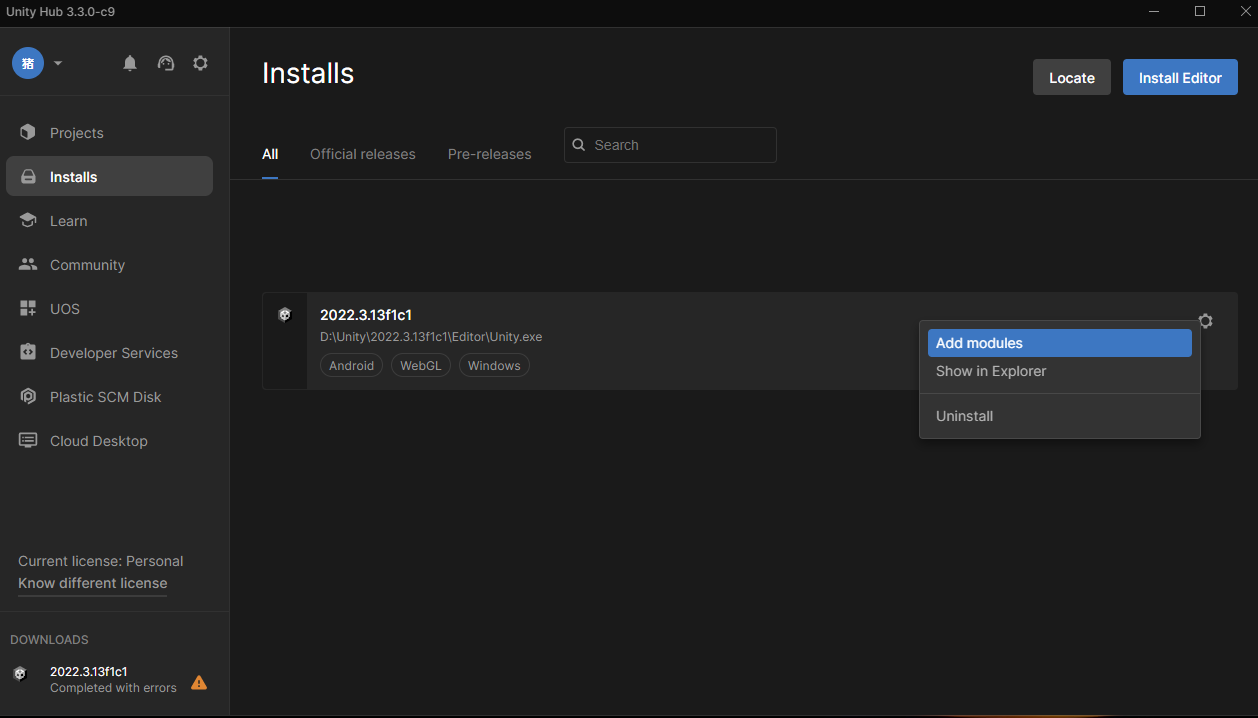Click the WebGL module tag
The height and width of the screenshot is (718, 1258).
(x=421, y=366)
